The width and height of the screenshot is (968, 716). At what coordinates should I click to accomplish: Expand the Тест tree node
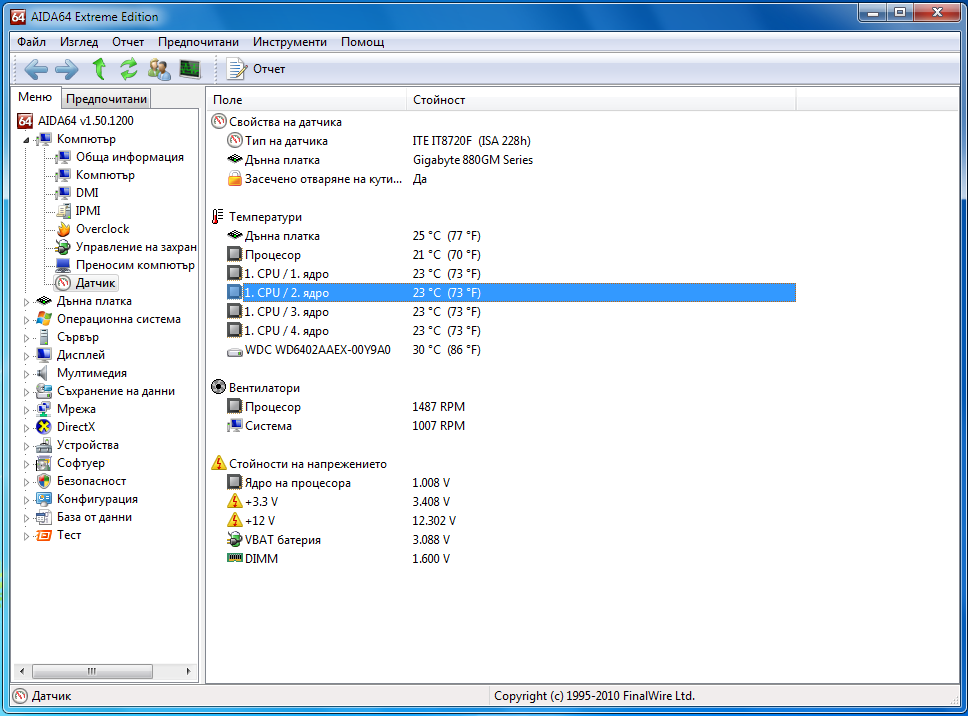27,536
